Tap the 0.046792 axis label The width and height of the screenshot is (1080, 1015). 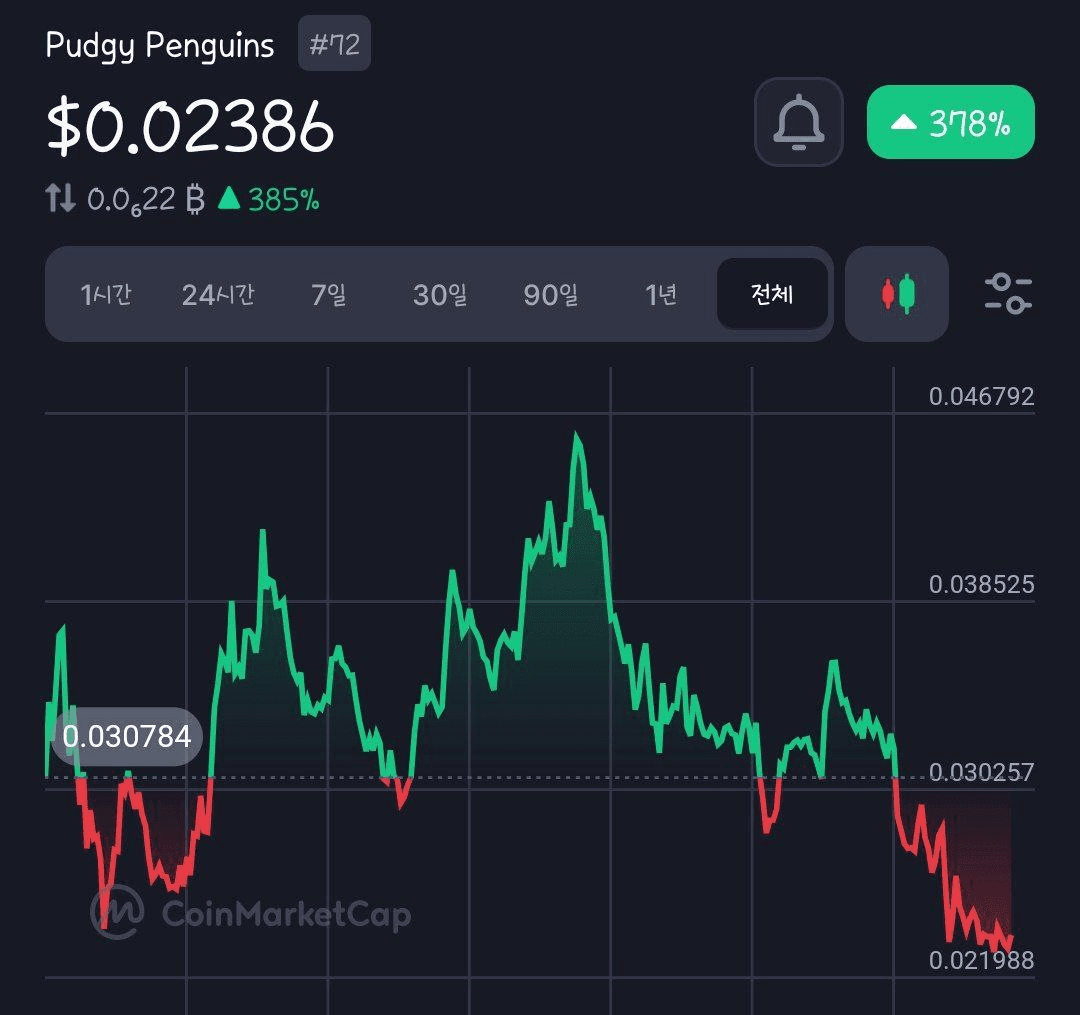click(x=982, y=397)
